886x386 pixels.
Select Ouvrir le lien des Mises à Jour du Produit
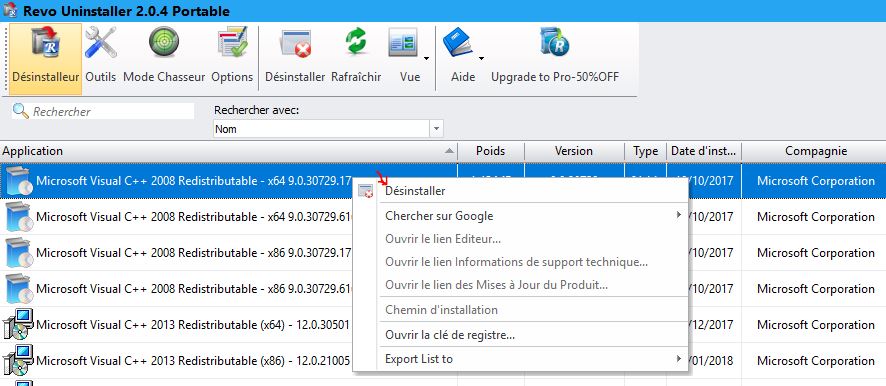click(x=496, y=285)
